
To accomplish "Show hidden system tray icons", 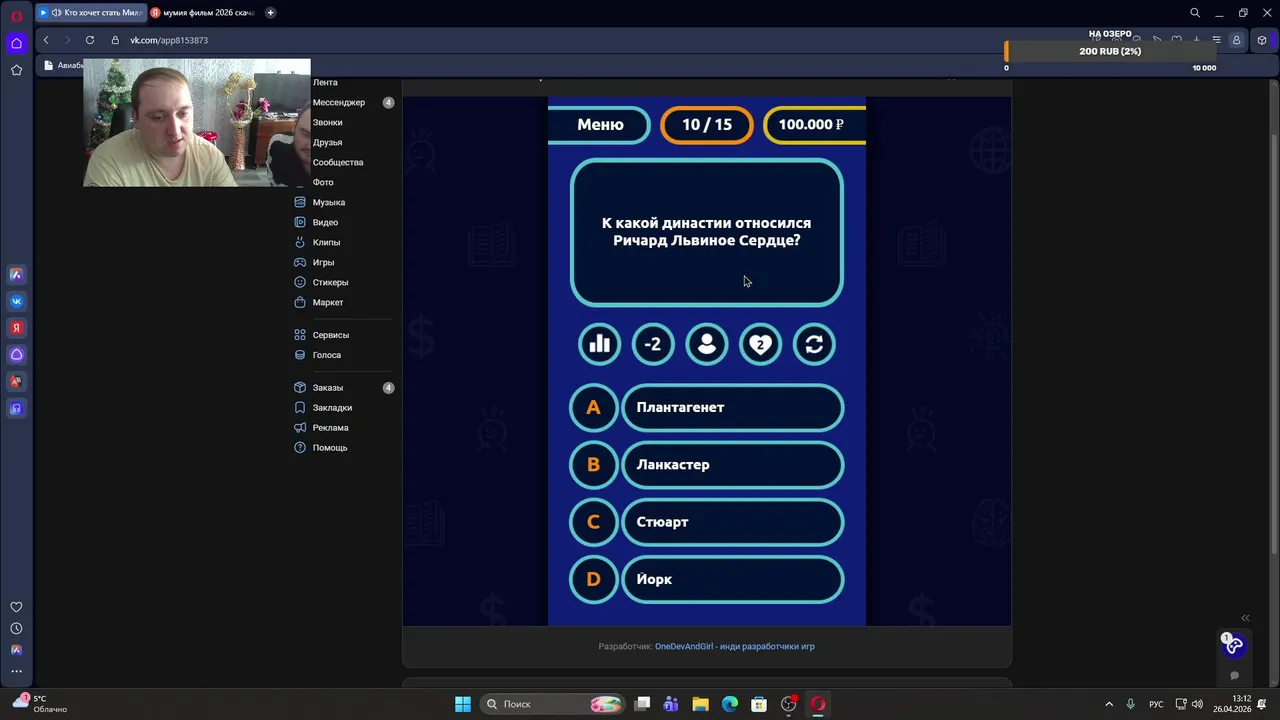I will (x=1108, y=704).
